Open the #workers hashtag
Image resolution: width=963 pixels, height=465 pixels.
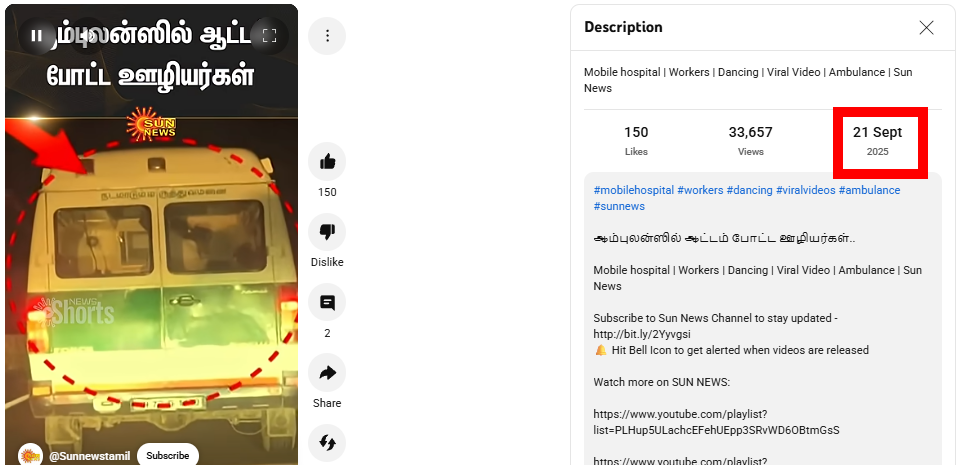coord(700,190)
